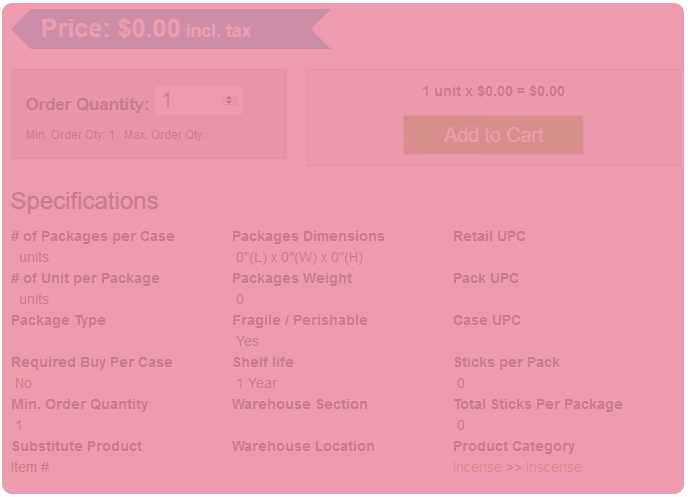The height and width of the screenshot is (497, 688).
Task: Click inside the Order Quantity field
Action: [190, 100]
